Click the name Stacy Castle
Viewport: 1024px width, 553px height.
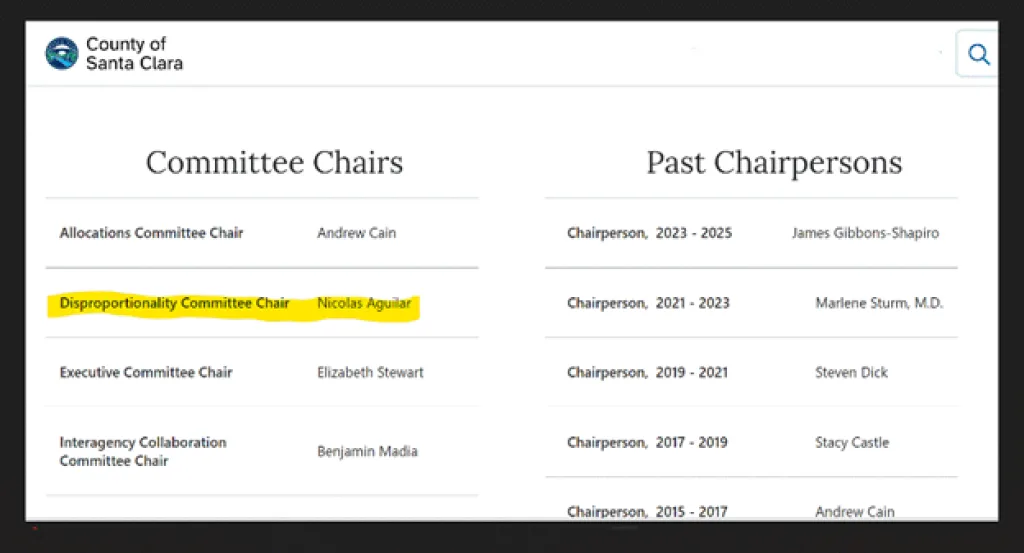[851, 442]
